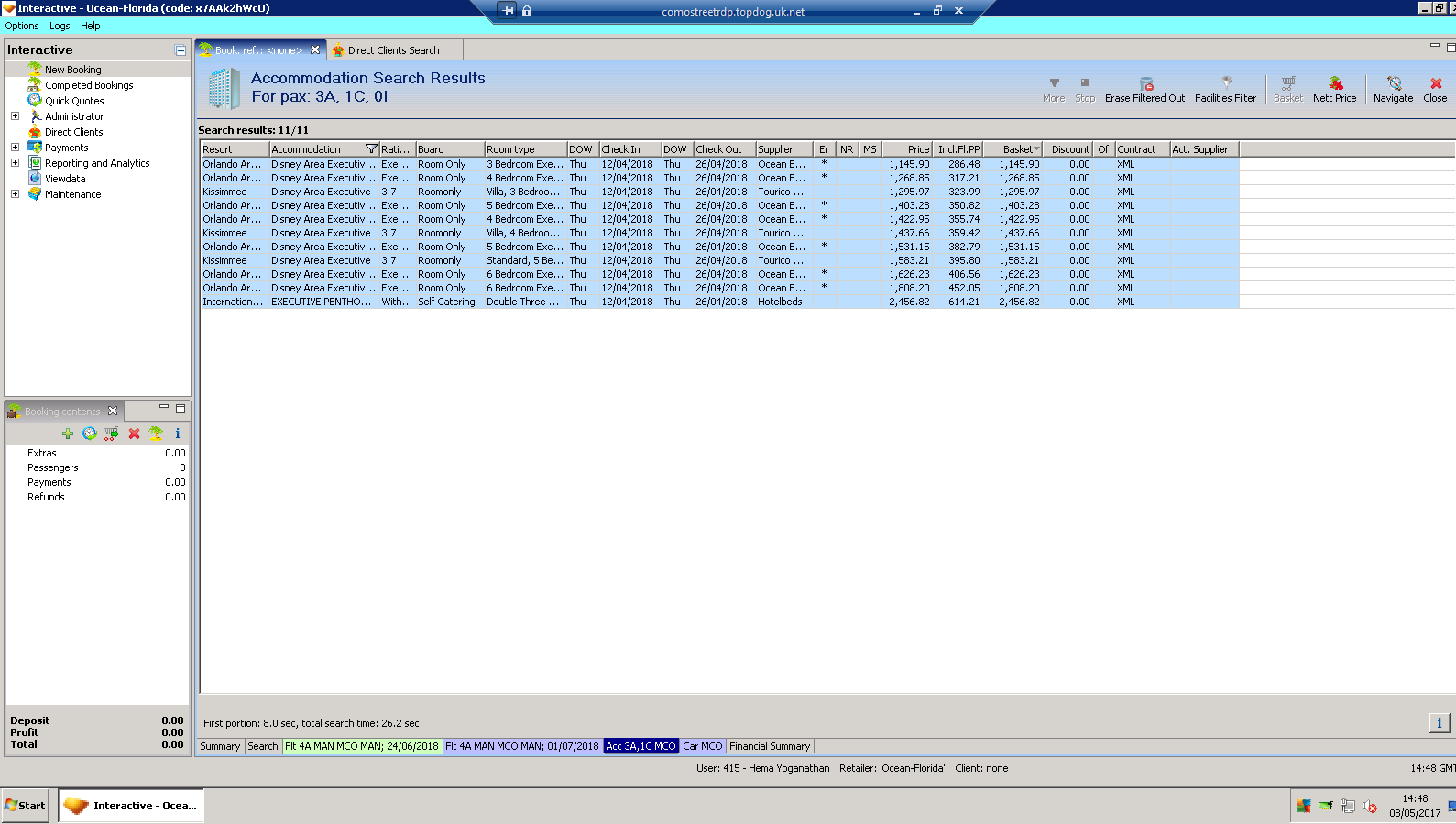Select Viewdata in the tree
Viewport: 1456px width, 824px height.
65,179
